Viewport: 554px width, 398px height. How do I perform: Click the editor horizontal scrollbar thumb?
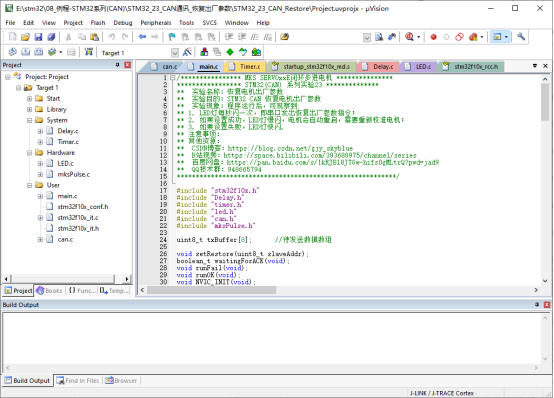coord(211,290)
